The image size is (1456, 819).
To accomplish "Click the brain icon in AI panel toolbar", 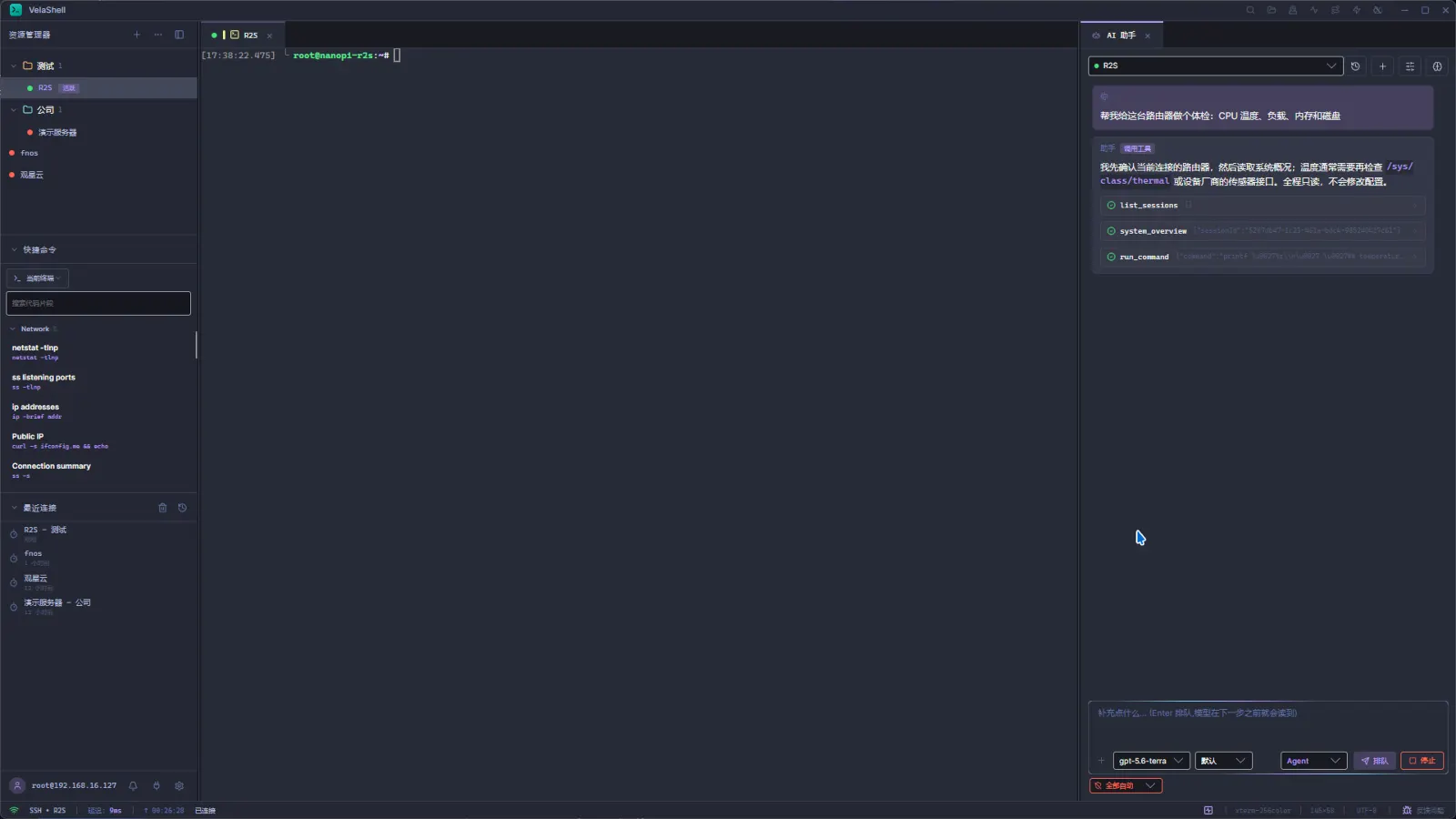I will tap(1437, 66).
